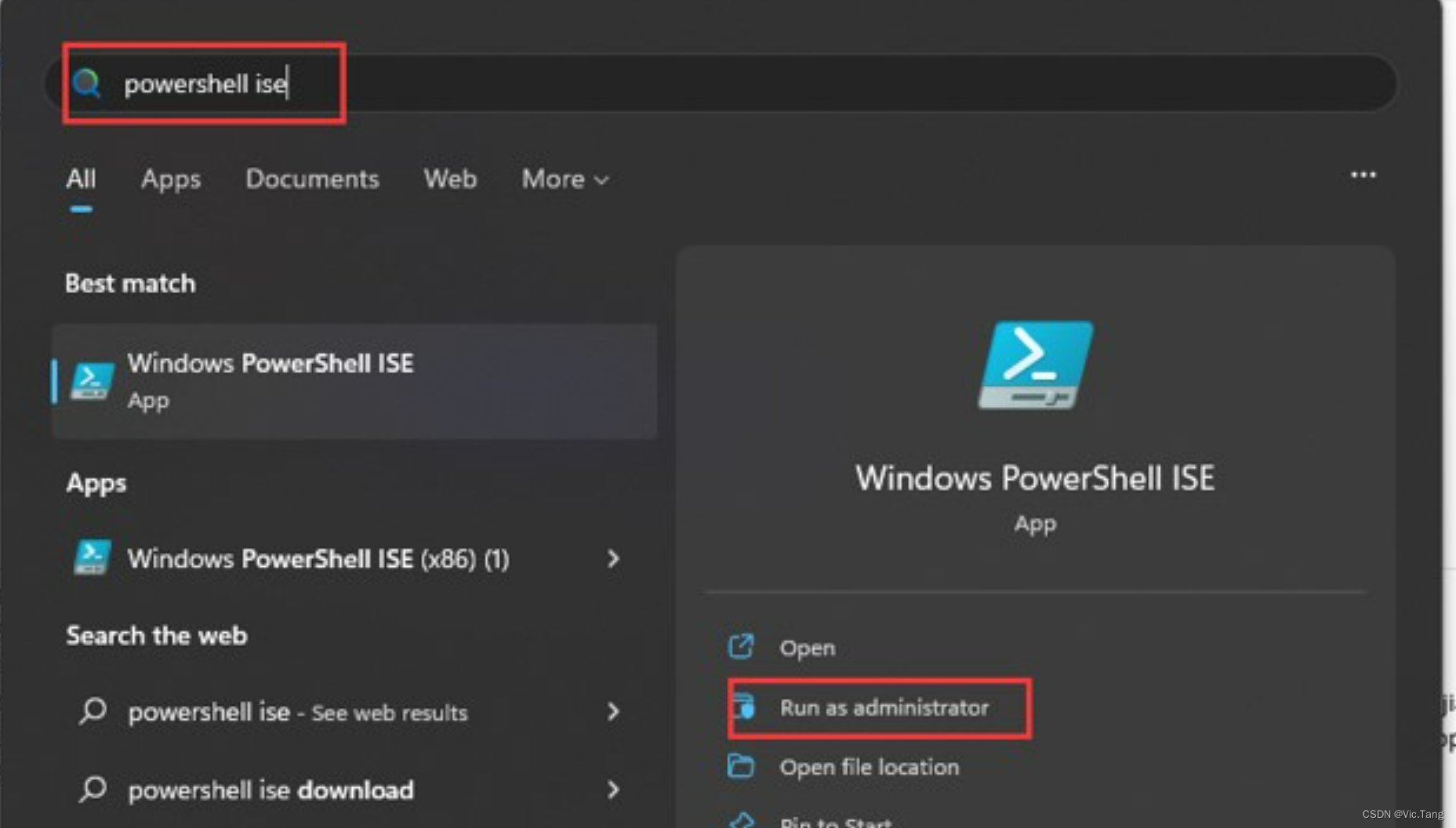Click magnifier icon beside 'powershell ise download'
Viewport: 1456px width, 828px height.
pos(93,789)
